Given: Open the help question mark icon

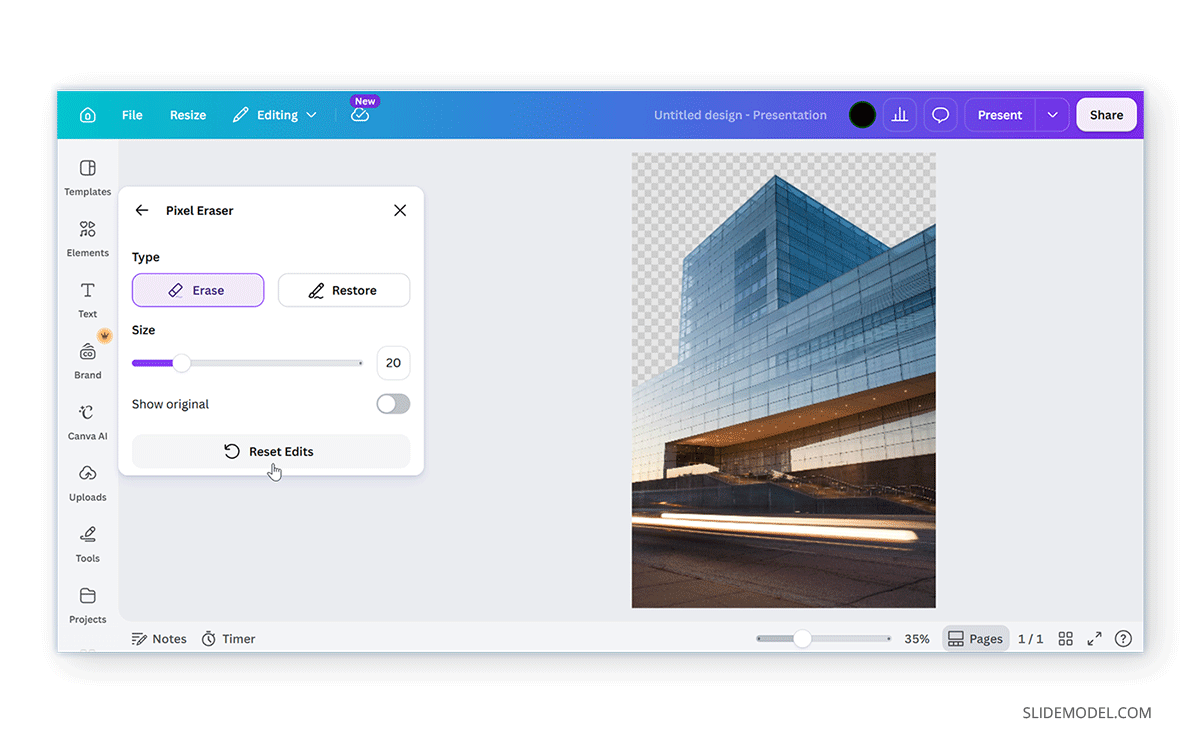Looking at the screenshot, I should [x=1124, y=639].
